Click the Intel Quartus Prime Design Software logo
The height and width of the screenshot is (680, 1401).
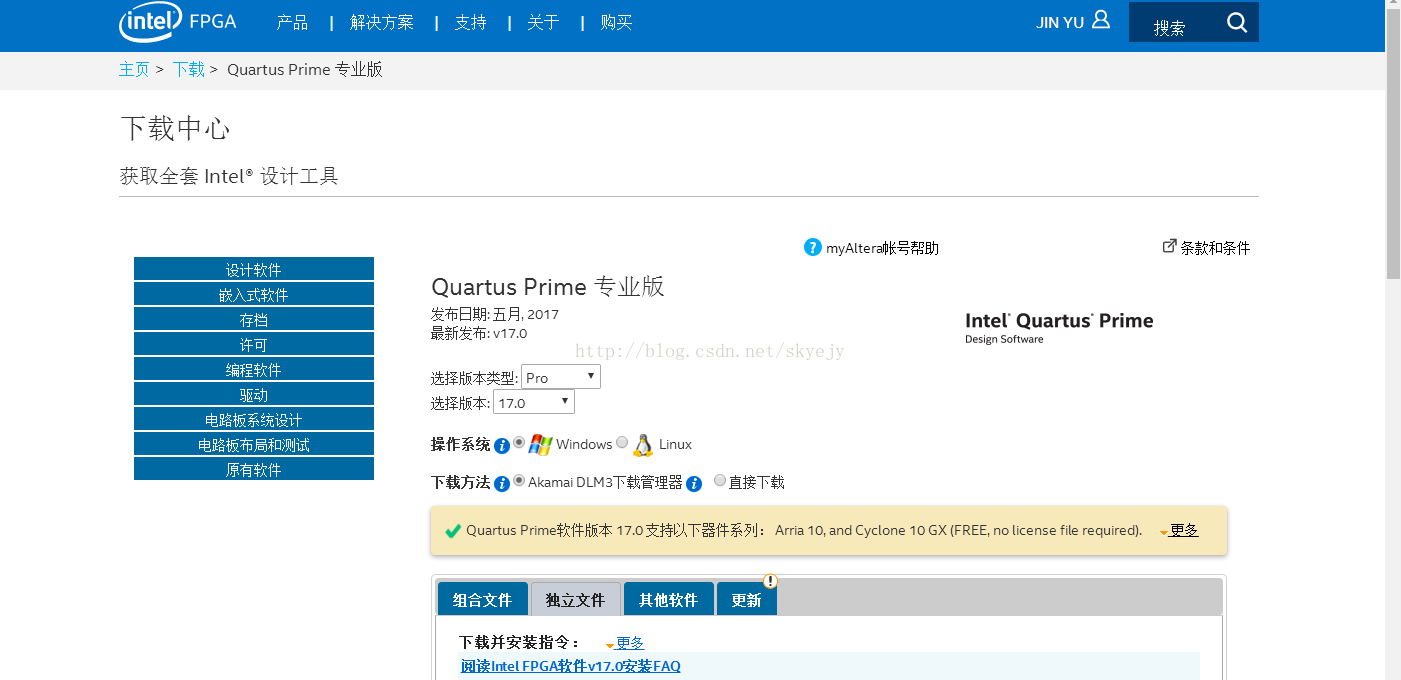pos(1059,327)
